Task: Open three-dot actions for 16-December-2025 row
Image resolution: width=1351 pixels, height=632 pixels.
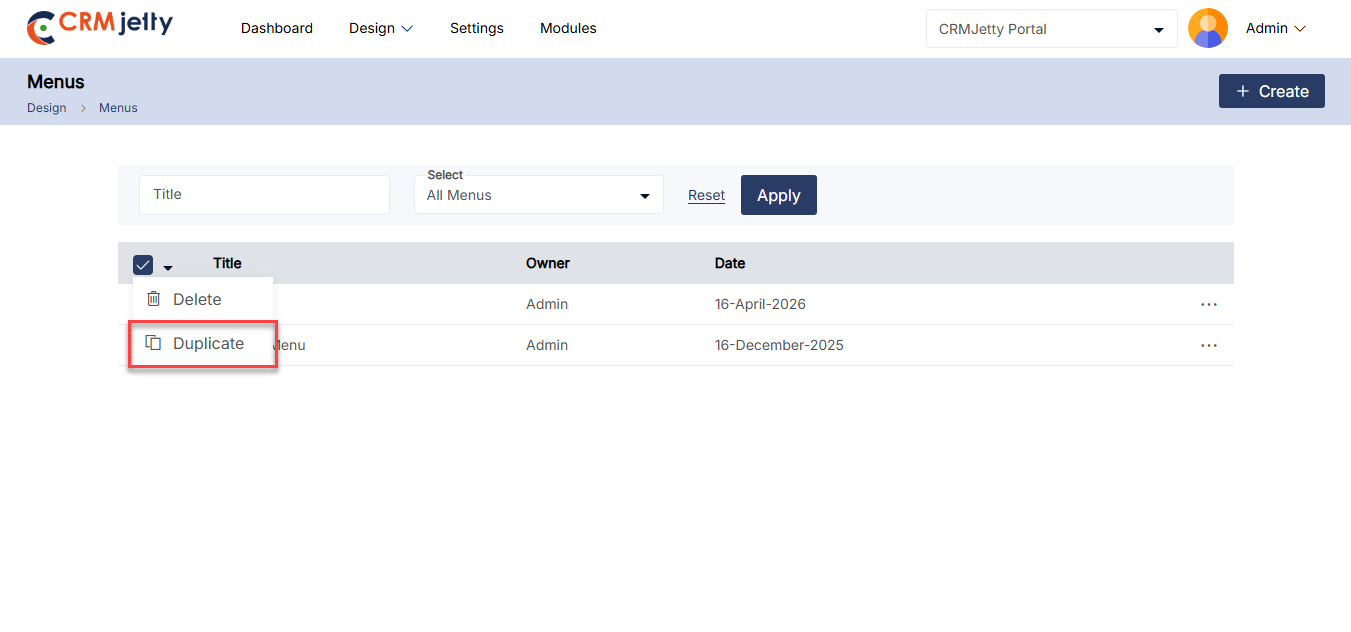Action: coord(1208,345)
